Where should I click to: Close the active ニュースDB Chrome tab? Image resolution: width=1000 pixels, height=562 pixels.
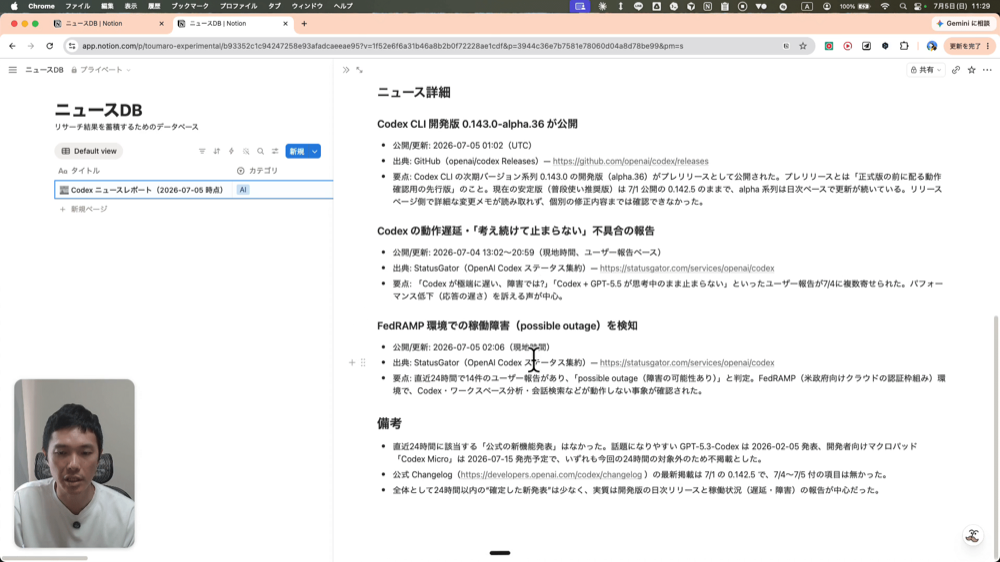point(285,24)
